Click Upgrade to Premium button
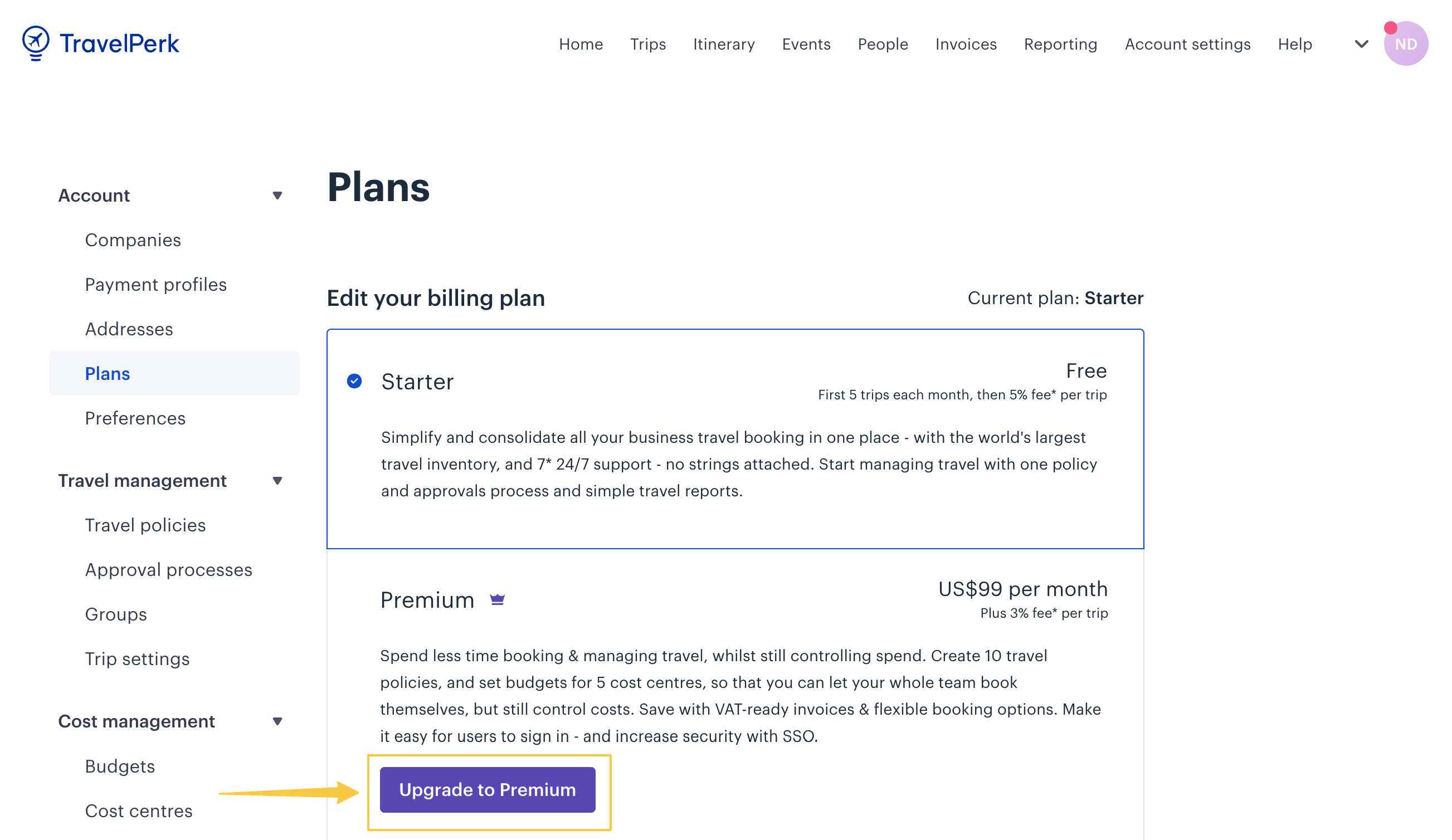The height and width of the screenshot is (840, 1452). click(x=488, y=790)
